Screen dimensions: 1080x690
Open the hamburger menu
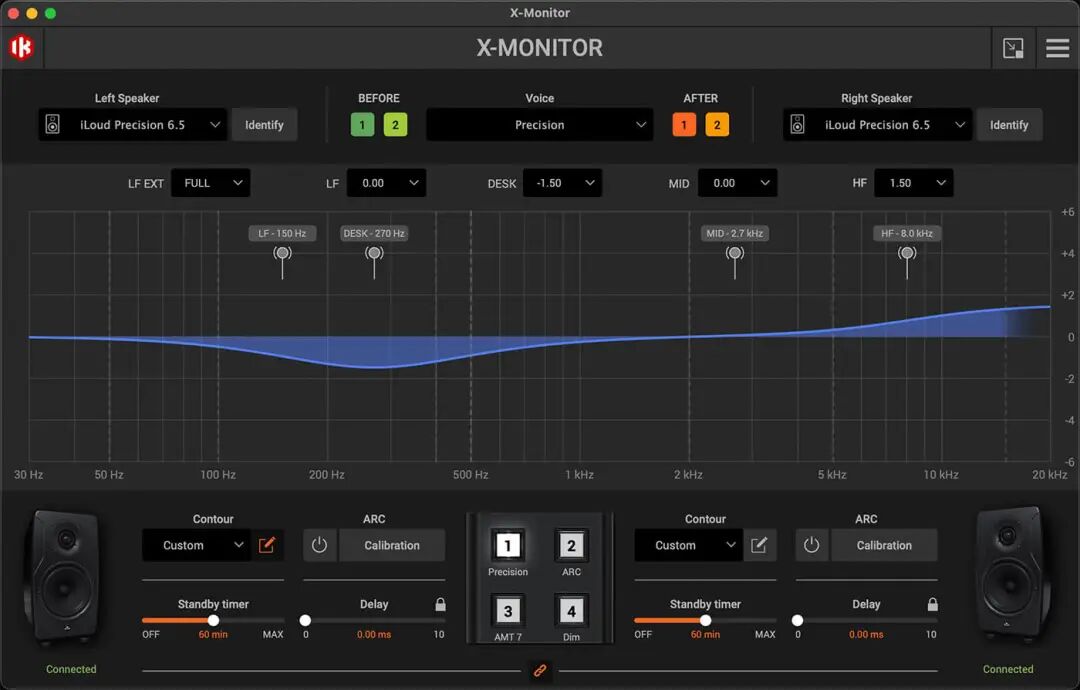pos(1057,48)
